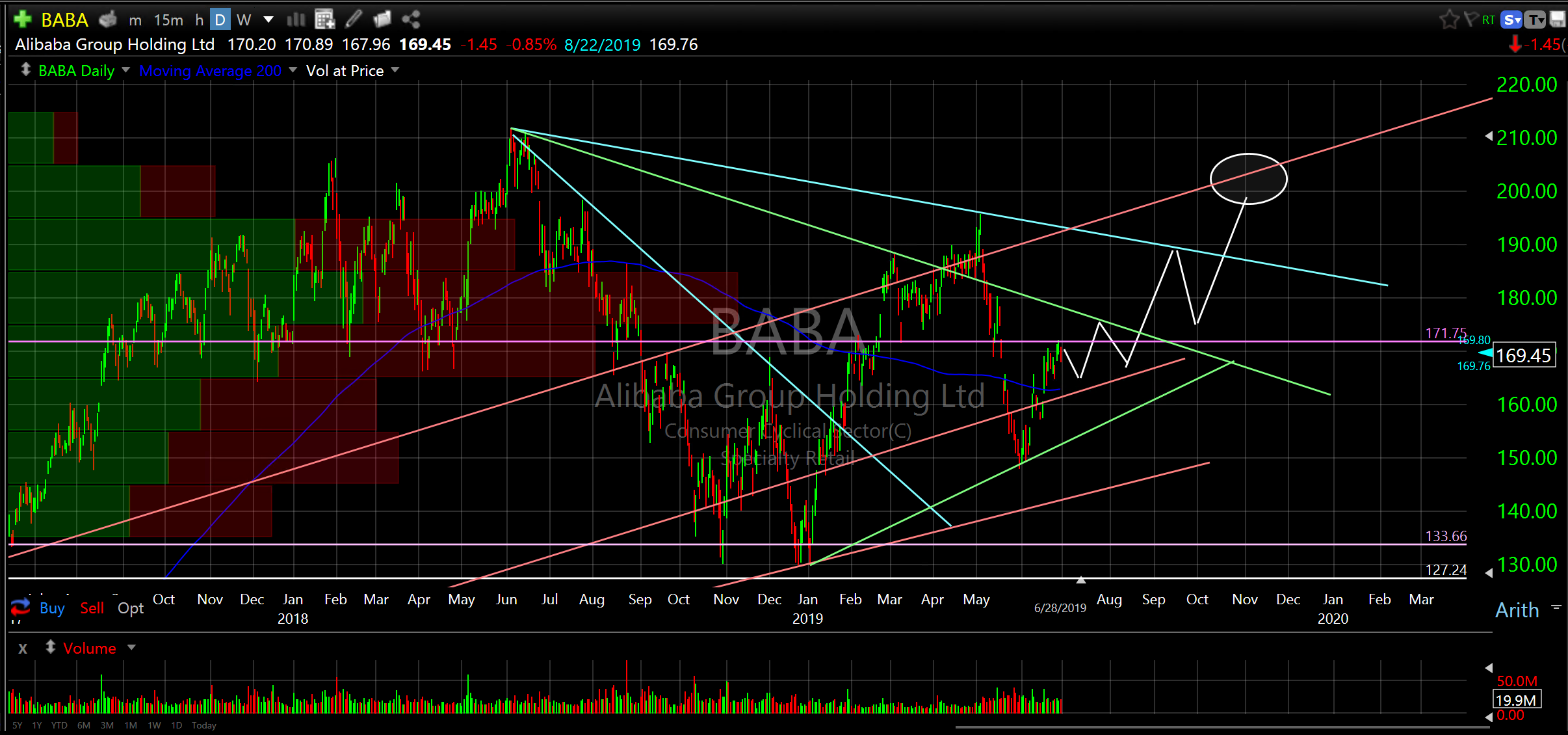Select the 15m timeframe

pyautogui.click(x=168, y=20)
